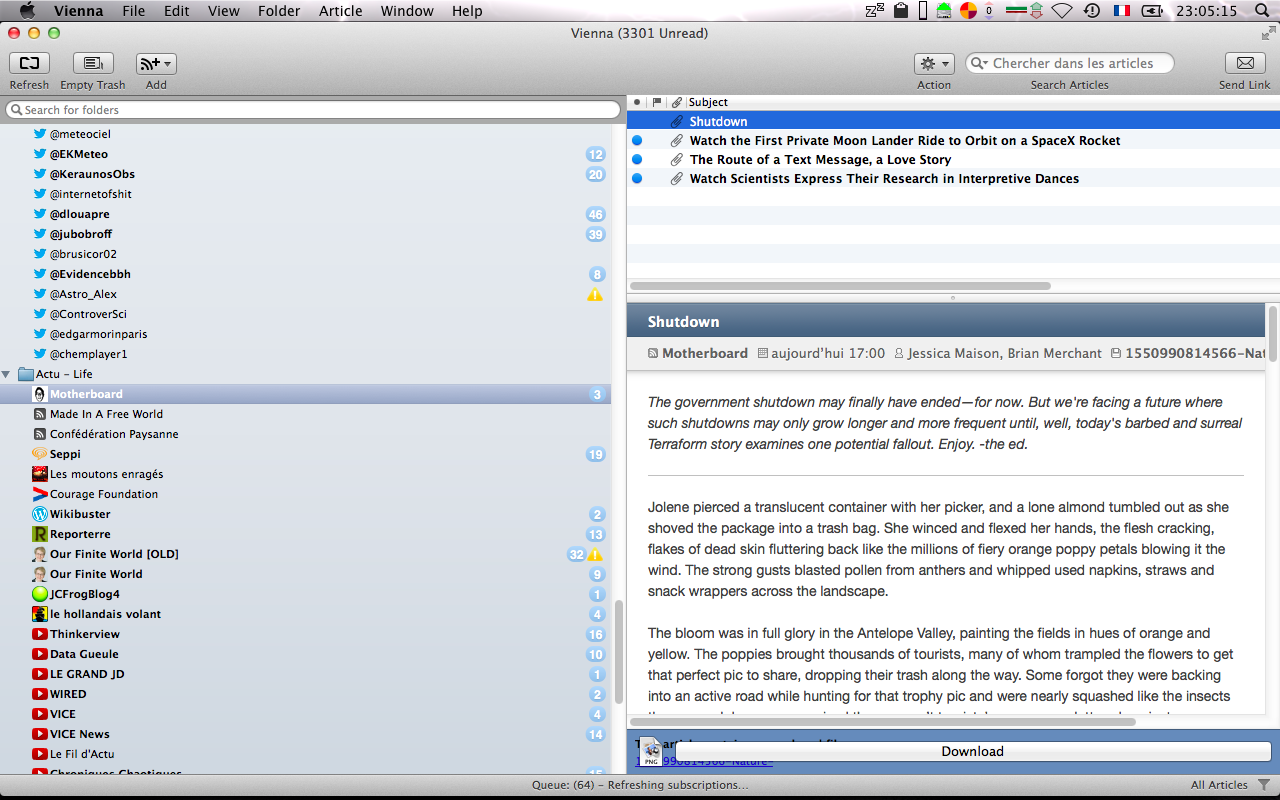Select the @EKMeteo Twitter feed
Screen dimensions: 1280x800
pos(79,154)
